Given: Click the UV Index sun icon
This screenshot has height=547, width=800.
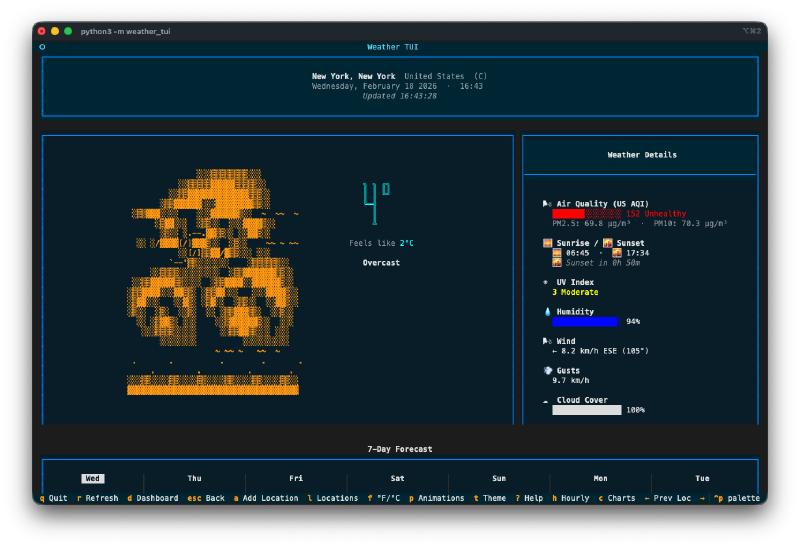Looking at the screenshot, I should [547, 282].
